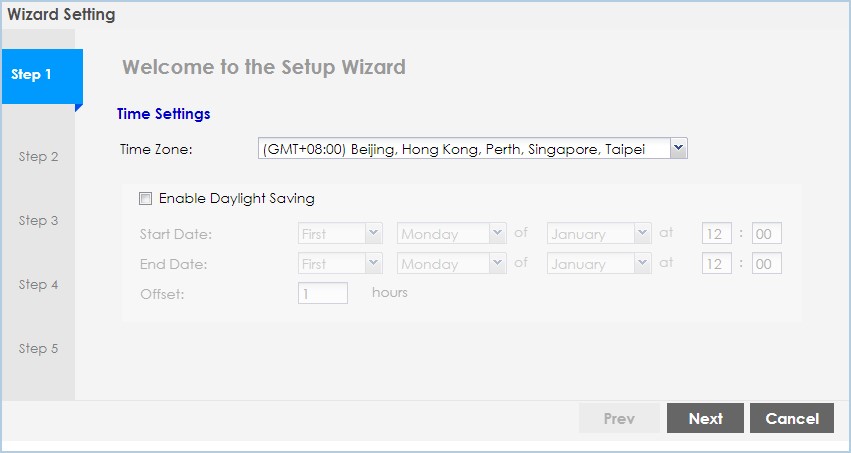The image size is (851, 453).
Task: Enable the Daylight Saving checkbox
Action: (x=145, y=199)
